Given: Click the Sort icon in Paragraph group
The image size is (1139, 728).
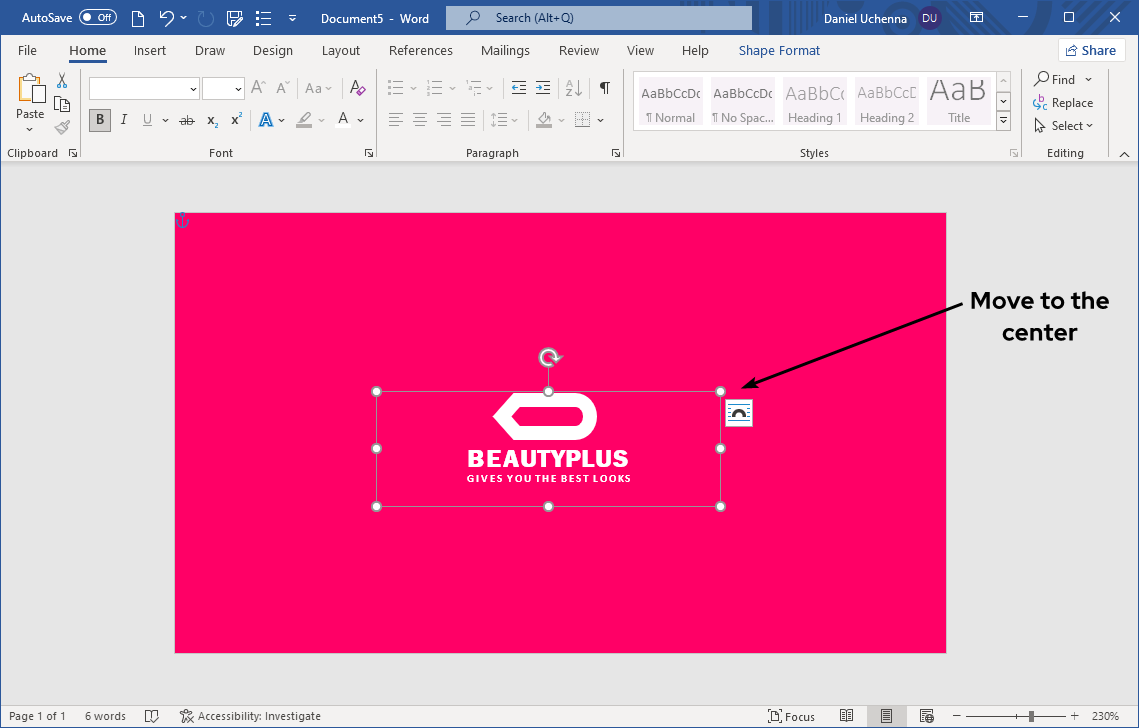Looking at the screenshot, I should (573, 88).
